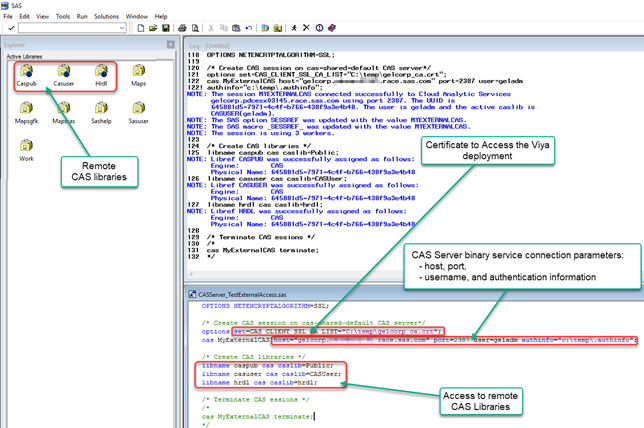The width and height of the screenshot is (644, 428).
Task: Close the Explorer panel
Action: pyautogui.click(x=170, y=45)
